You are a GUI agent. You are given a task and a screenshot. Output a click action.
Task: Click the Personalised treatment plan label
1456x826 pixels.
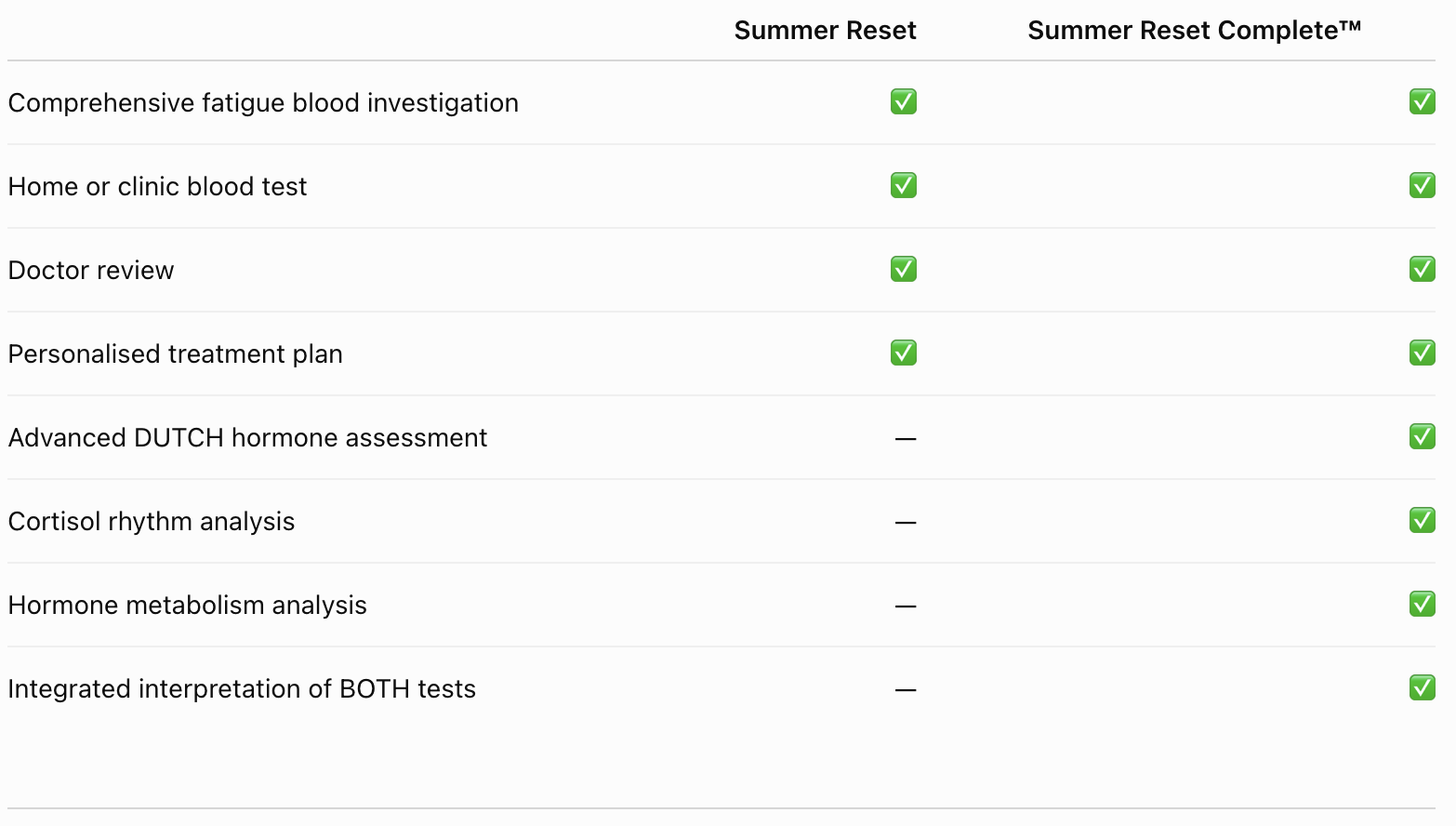tap(175, 353)
